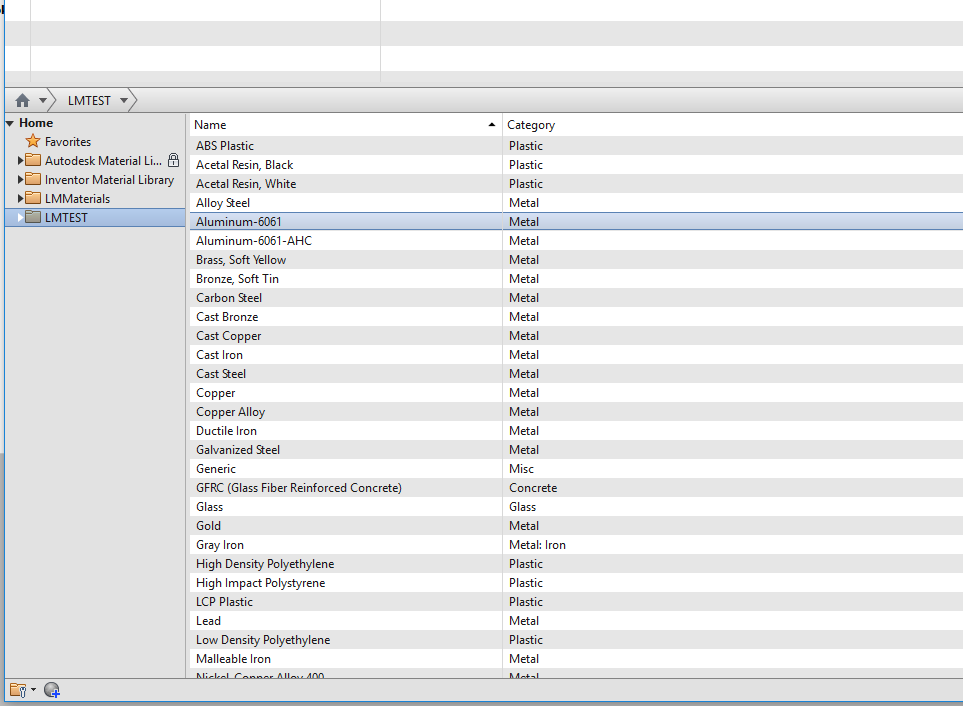Select the Copper material row
963x706 pixels.
click(x=576, y=393)
